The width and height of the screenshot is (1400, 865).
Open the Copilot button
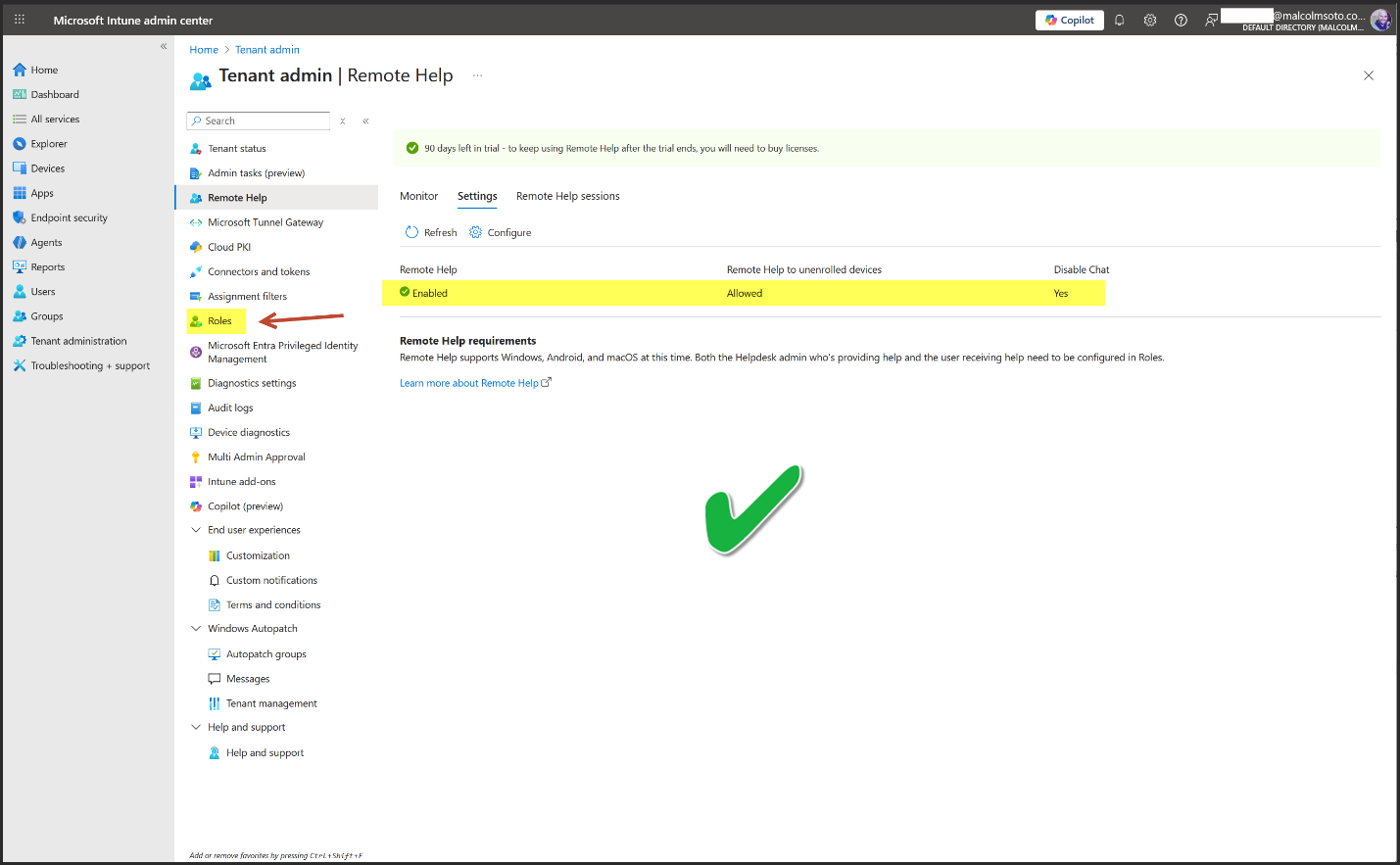1069,21
